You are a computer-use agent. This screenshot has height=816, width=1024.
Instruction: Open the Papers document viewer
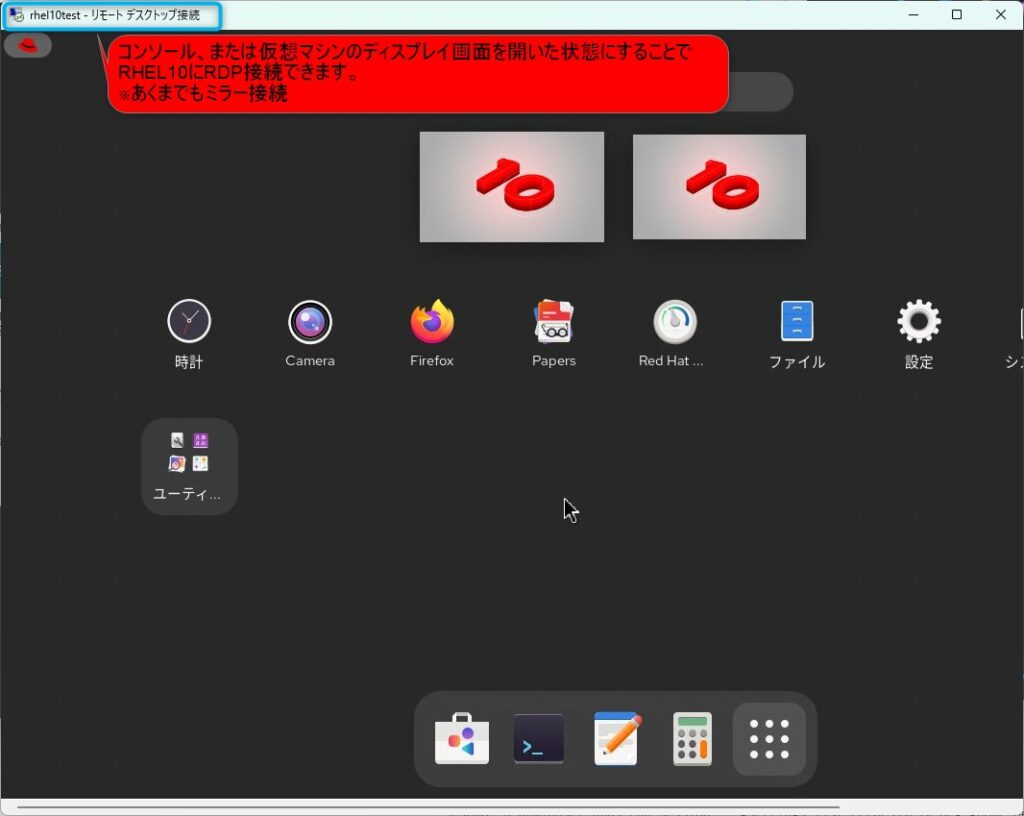[553, 322]
